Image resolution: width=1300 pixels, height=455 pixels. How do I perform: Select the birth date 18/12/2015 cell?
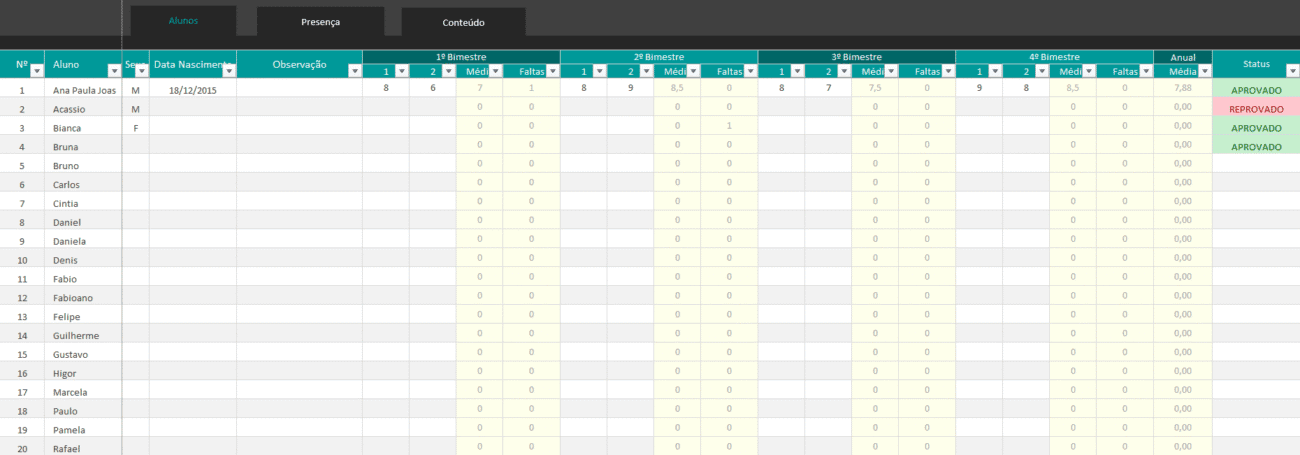(x=193, y=89)
